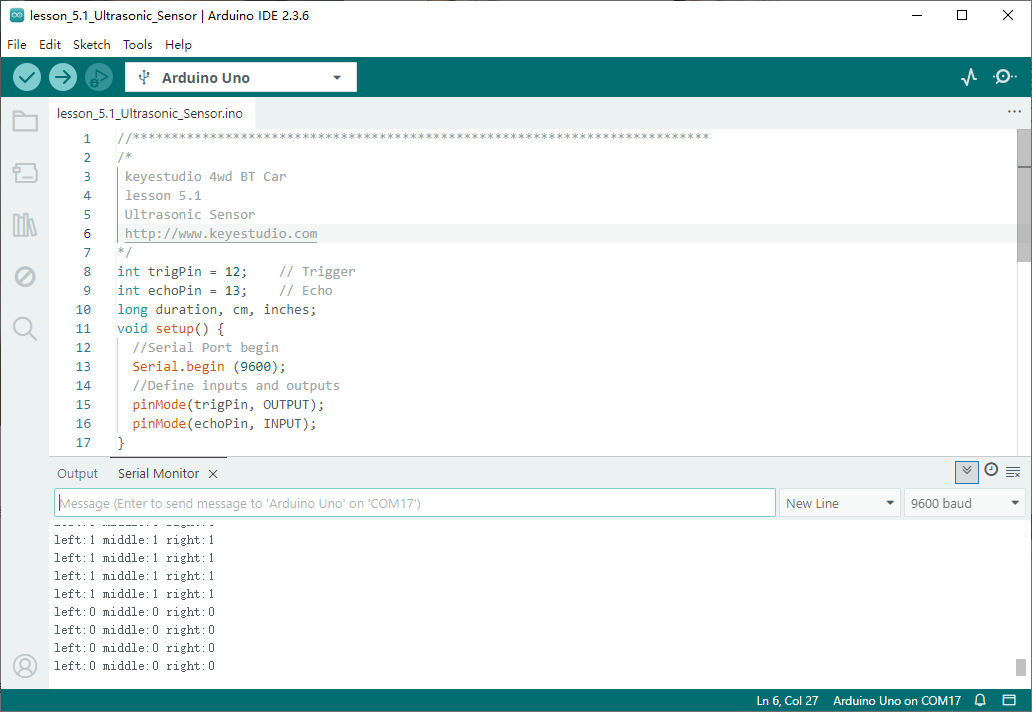Open the Tools menu
This screenshot has width=1032, height=712.
(x=138, y=45)
